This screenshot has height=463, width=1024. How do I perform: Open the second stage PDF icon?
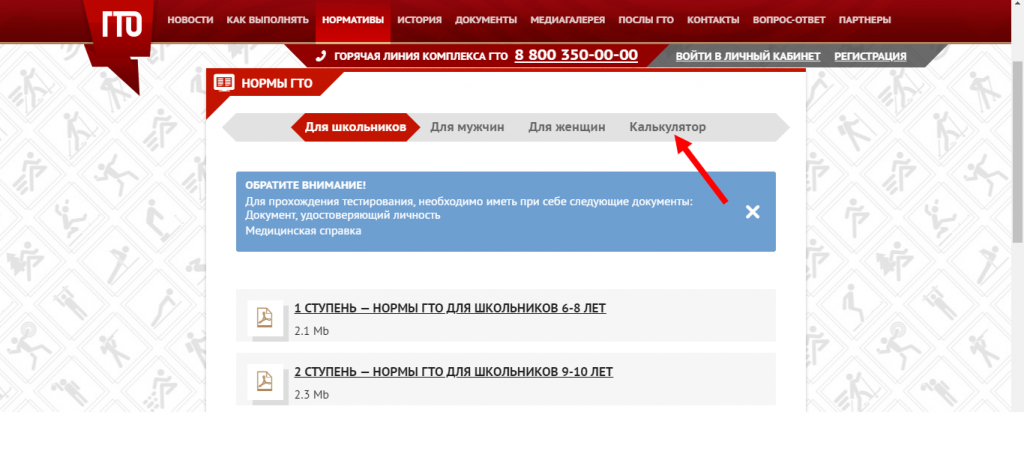tap(264, 381)
